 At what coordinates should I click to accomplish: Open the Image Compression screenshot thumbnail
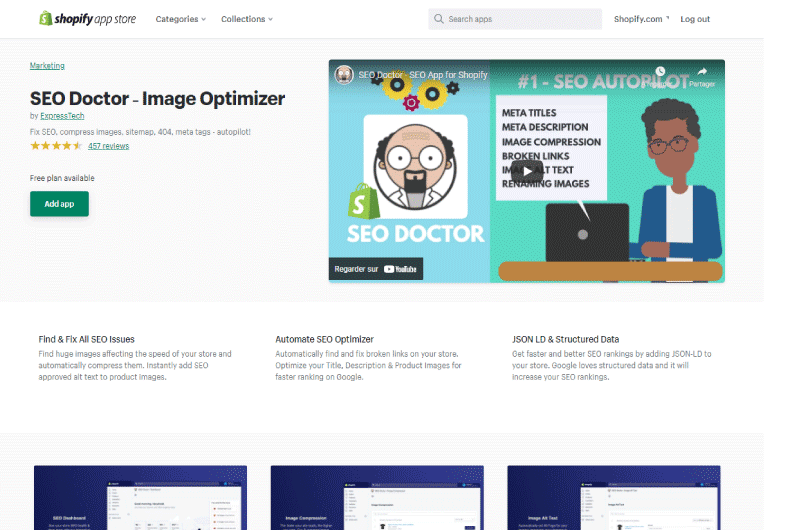tap(377, 497)
